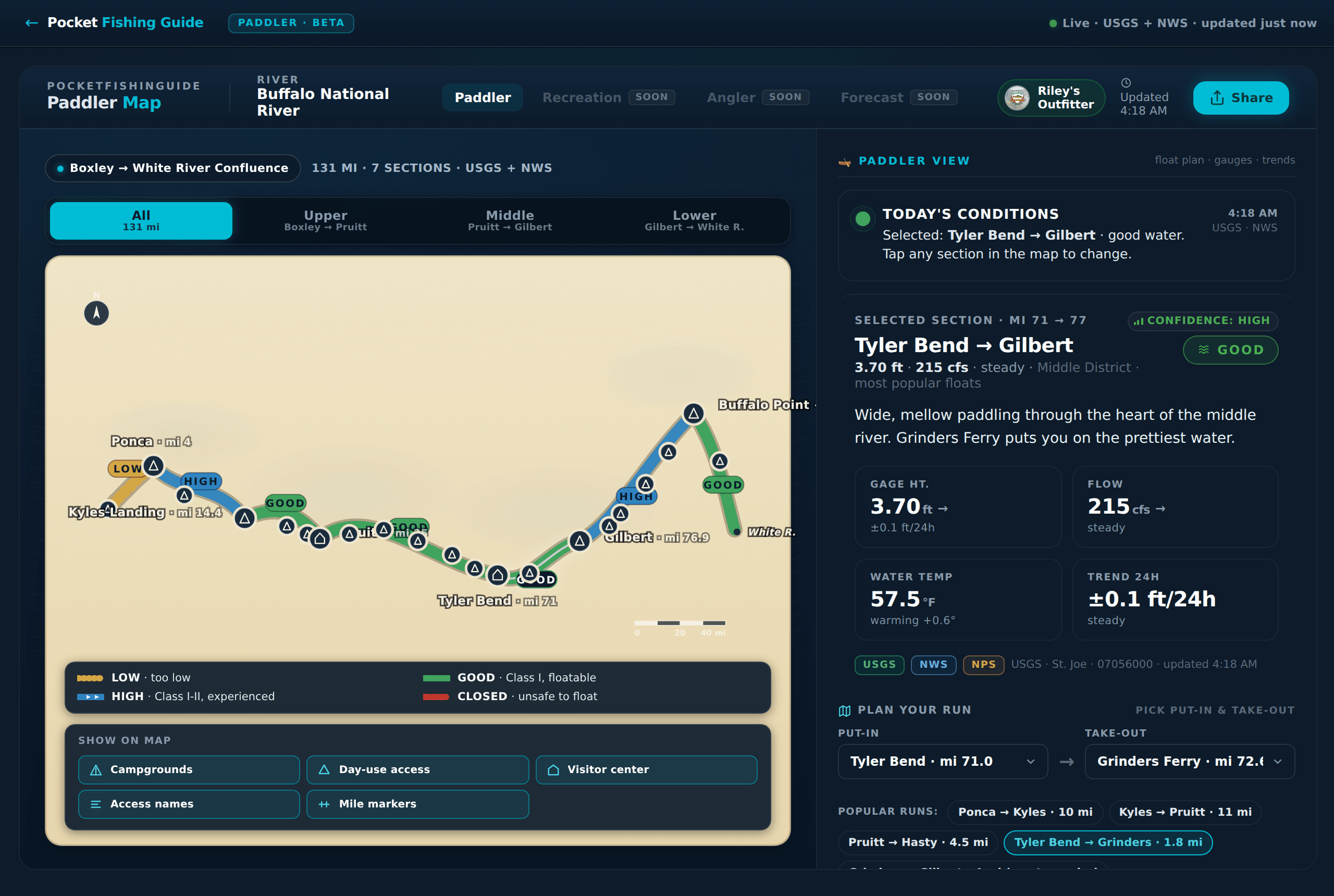
Task: Toggle Mile markers on the map
Action: 417,804
